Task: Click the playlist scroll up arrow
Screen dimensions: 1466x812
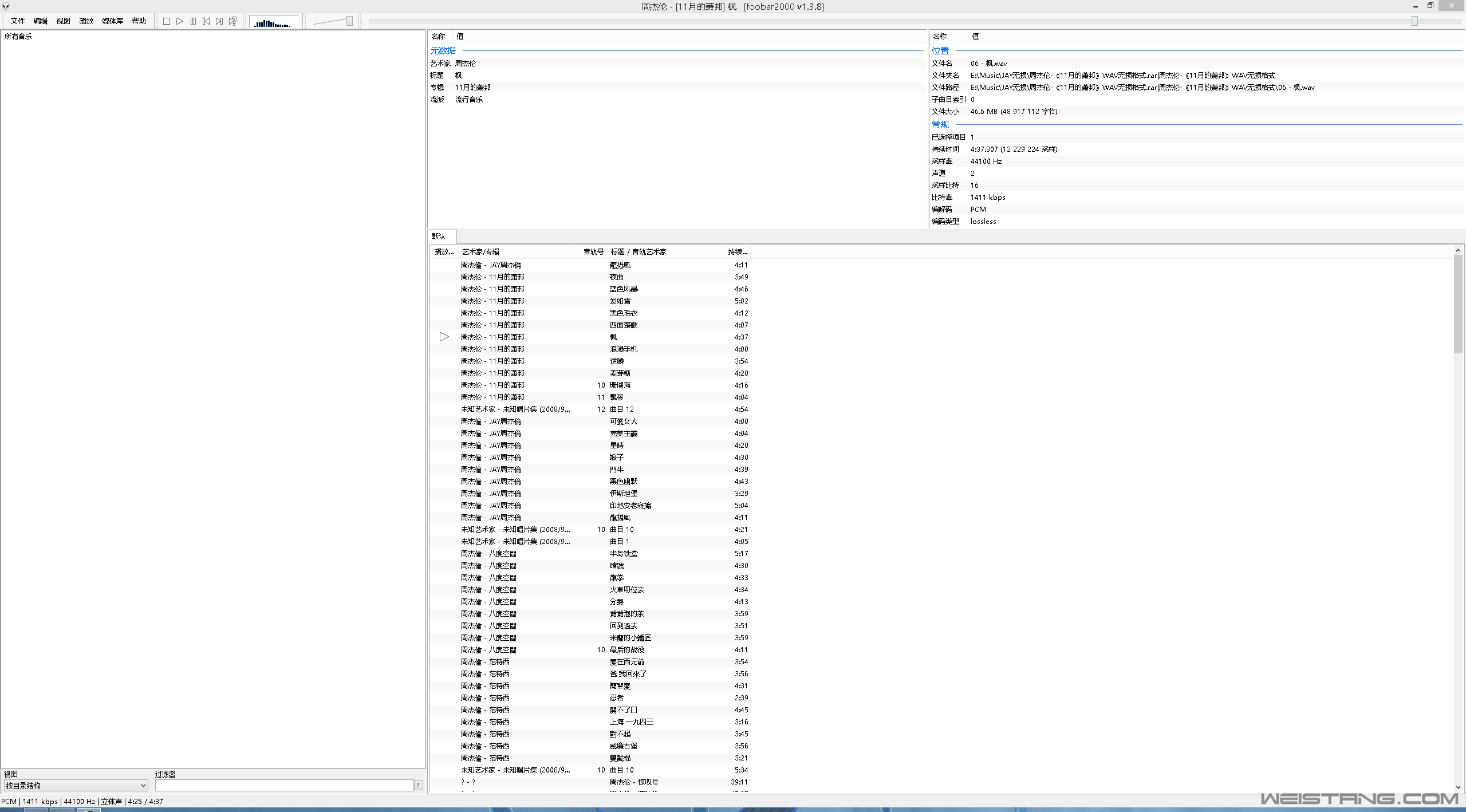Action: (1458, 250)
